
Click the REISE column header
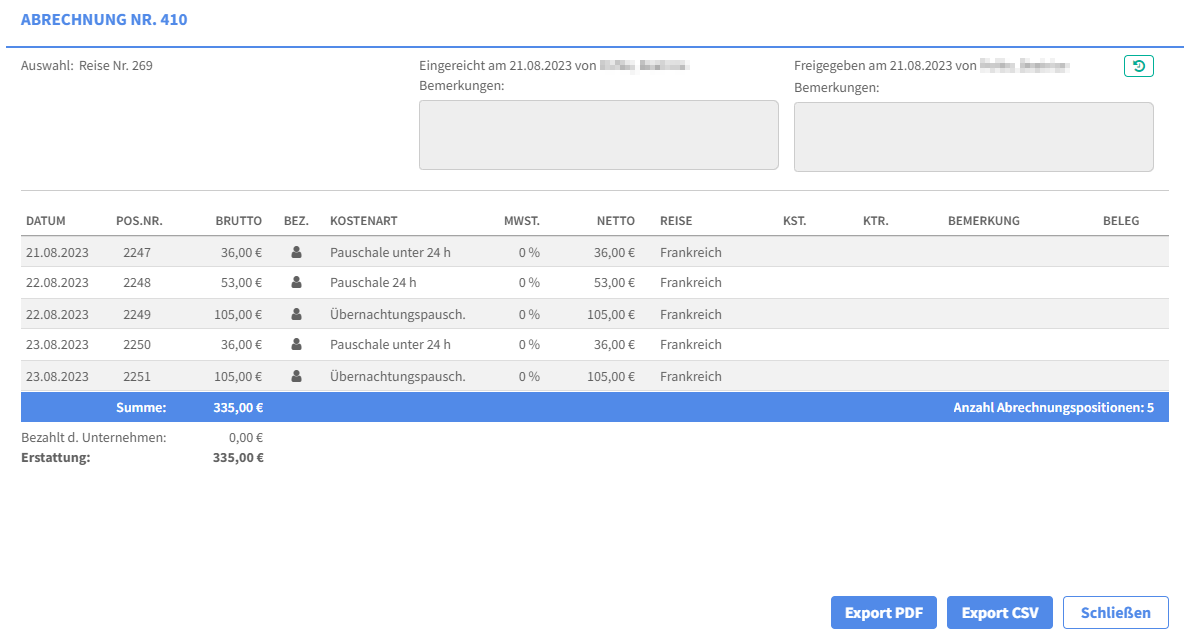point(676,221)
